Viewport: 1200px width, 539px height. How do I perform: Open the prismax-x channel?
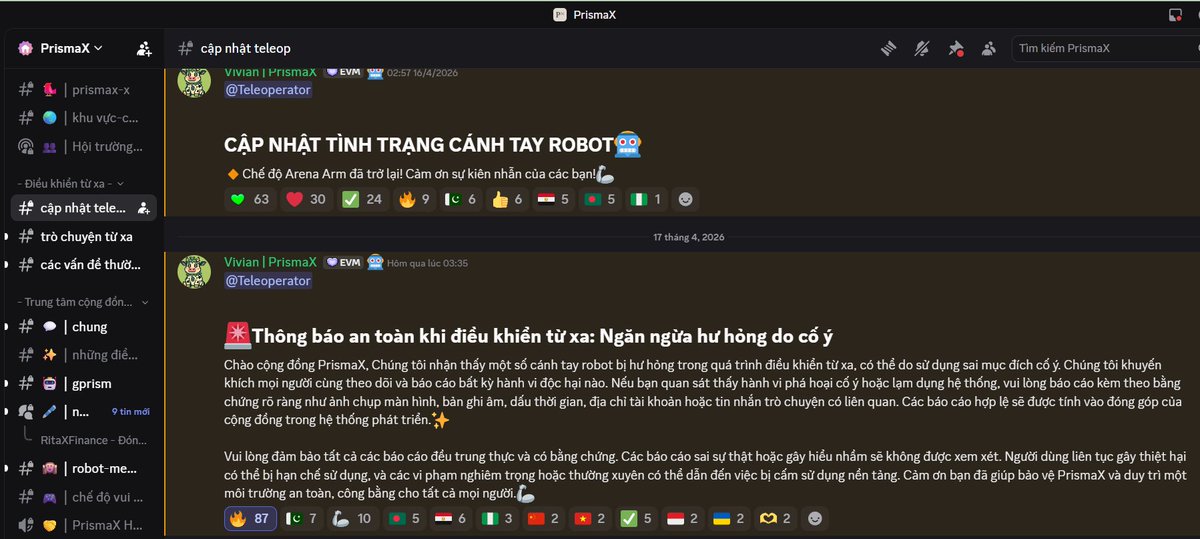[84, 89]
